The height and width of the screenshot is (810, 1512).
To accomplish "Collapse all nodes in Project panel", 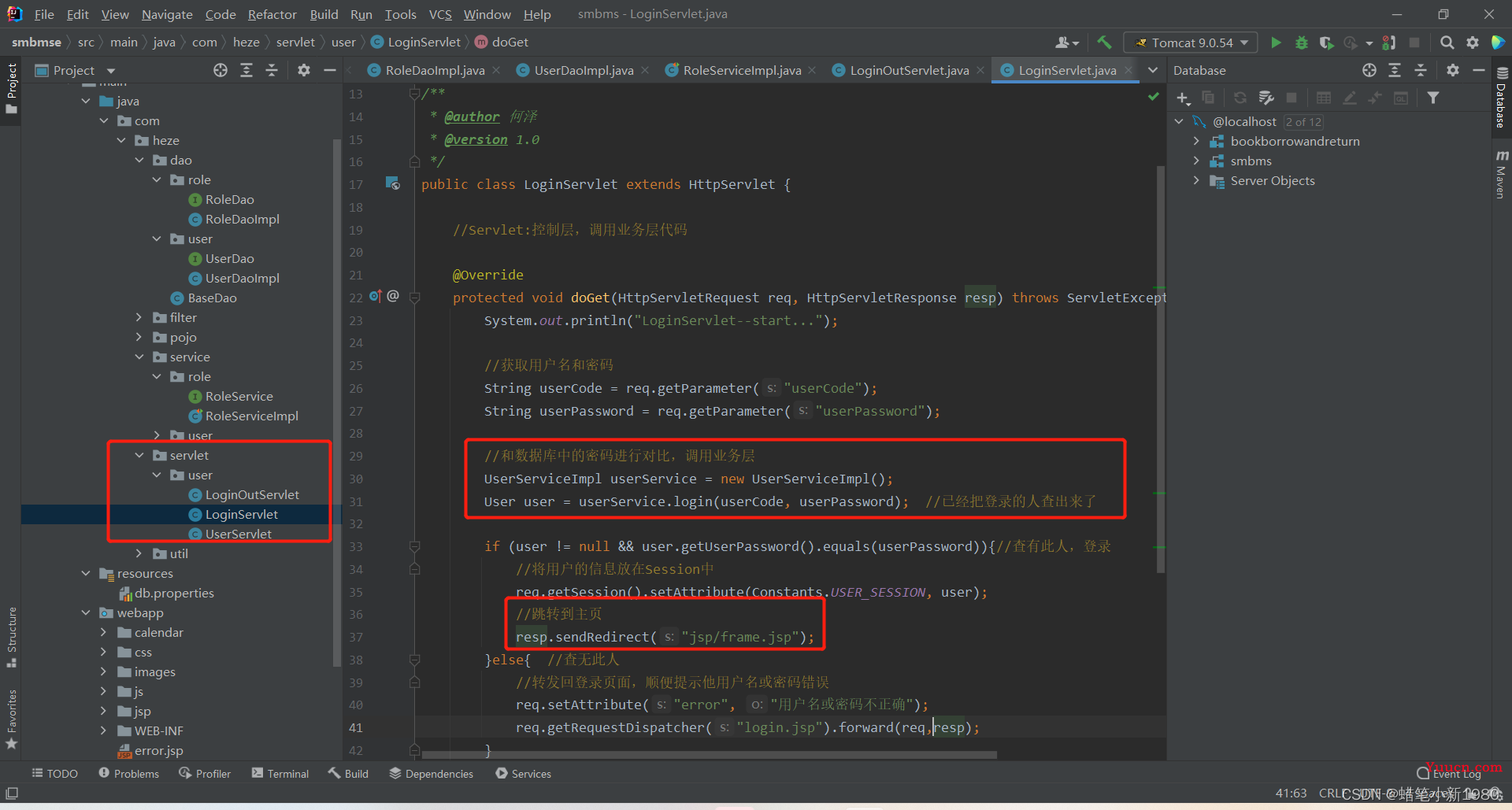I will 272,70.
